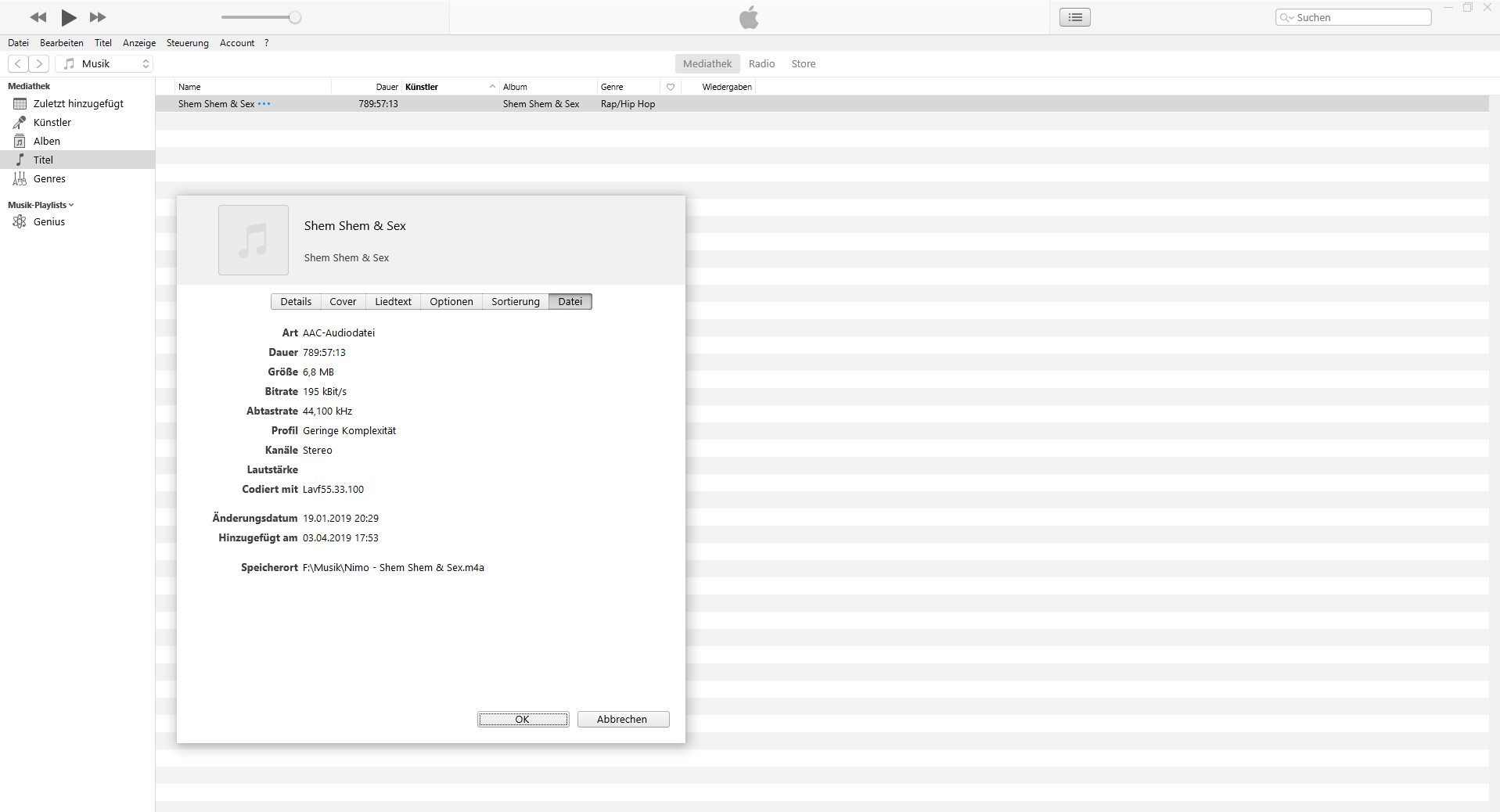This screenshot has width=1500, height=812.
Task: Open the Bearbeiten menu
Action: click(x=62, y=43)
